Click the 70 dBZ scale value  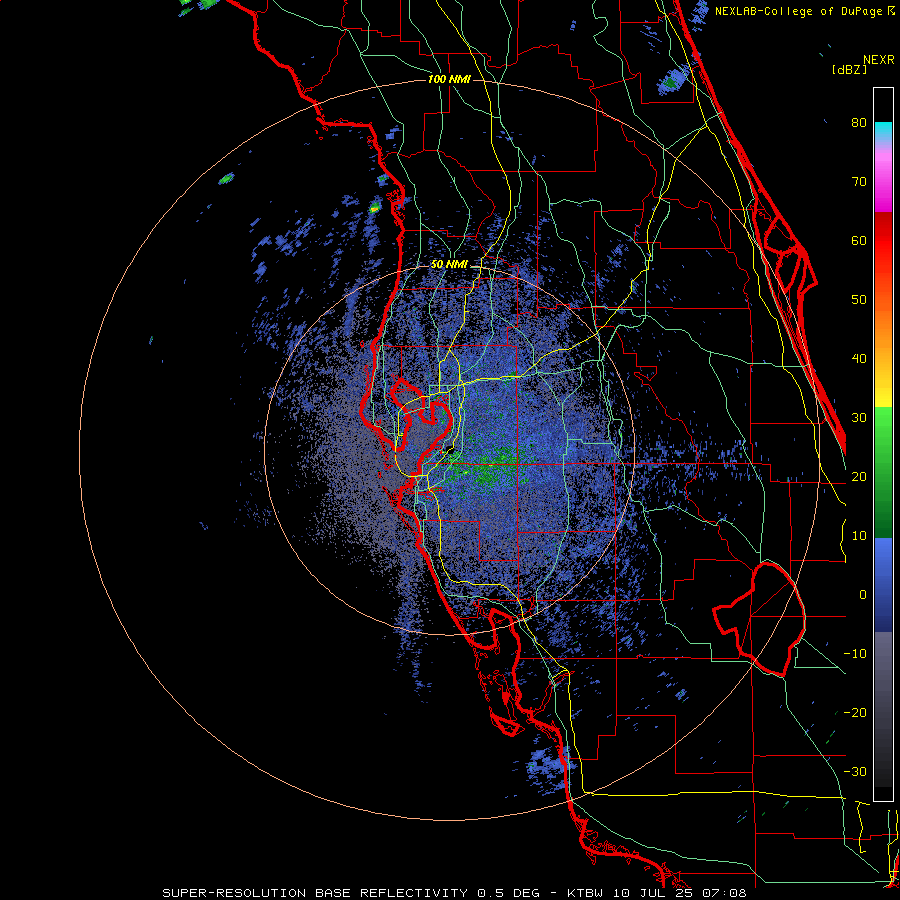point(859,182)
